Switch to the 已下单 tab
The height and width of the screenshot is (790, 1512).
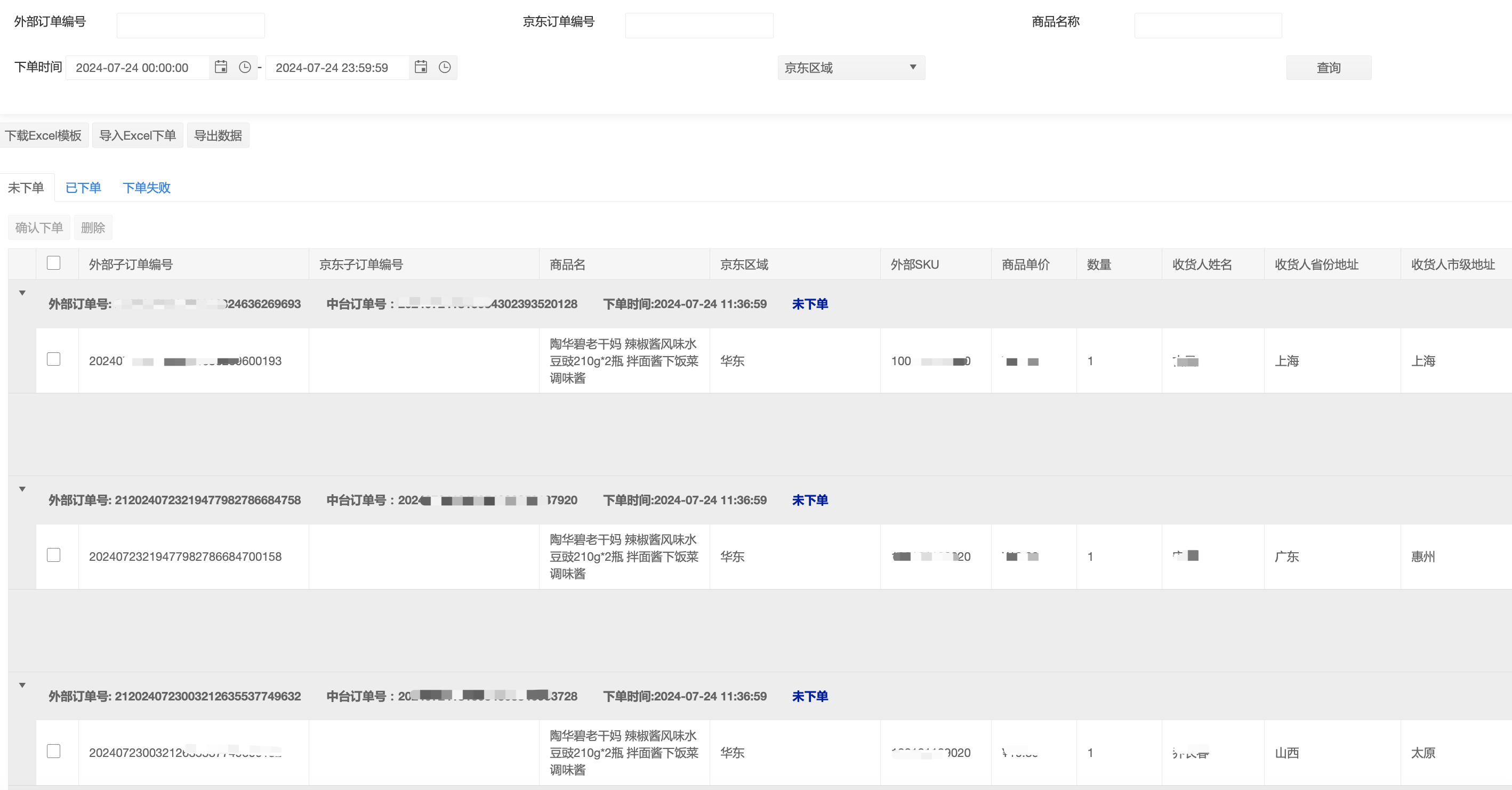83,188
